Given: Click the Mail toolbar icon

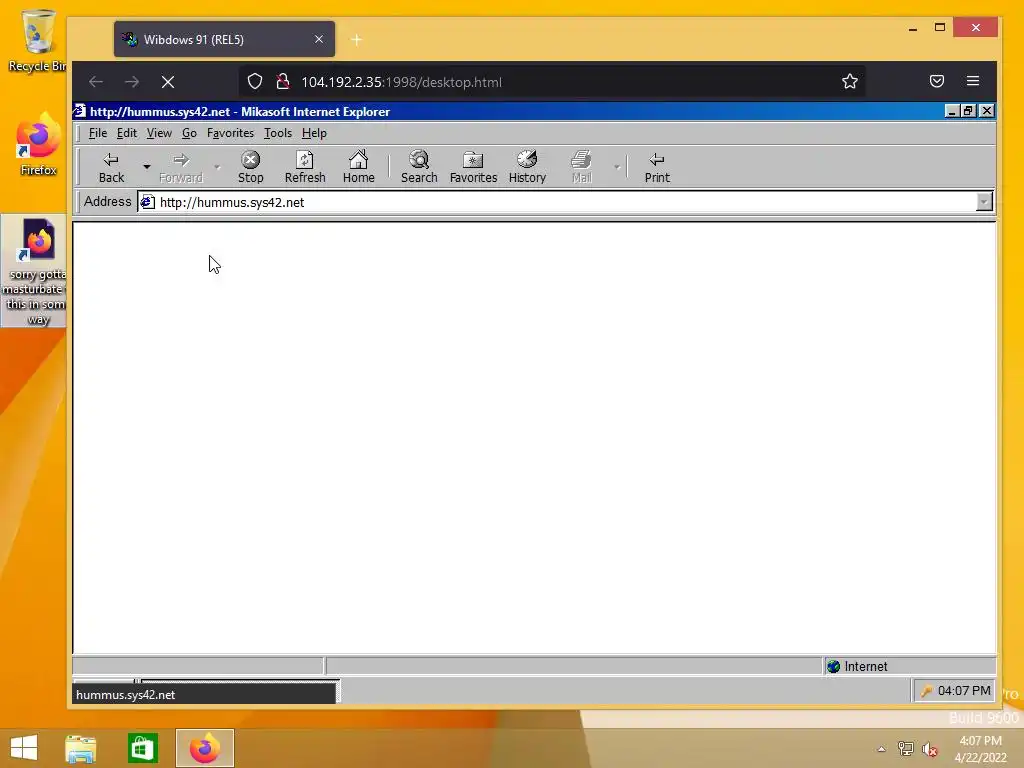Looking at the screenshot, I should tap(581, 167).
